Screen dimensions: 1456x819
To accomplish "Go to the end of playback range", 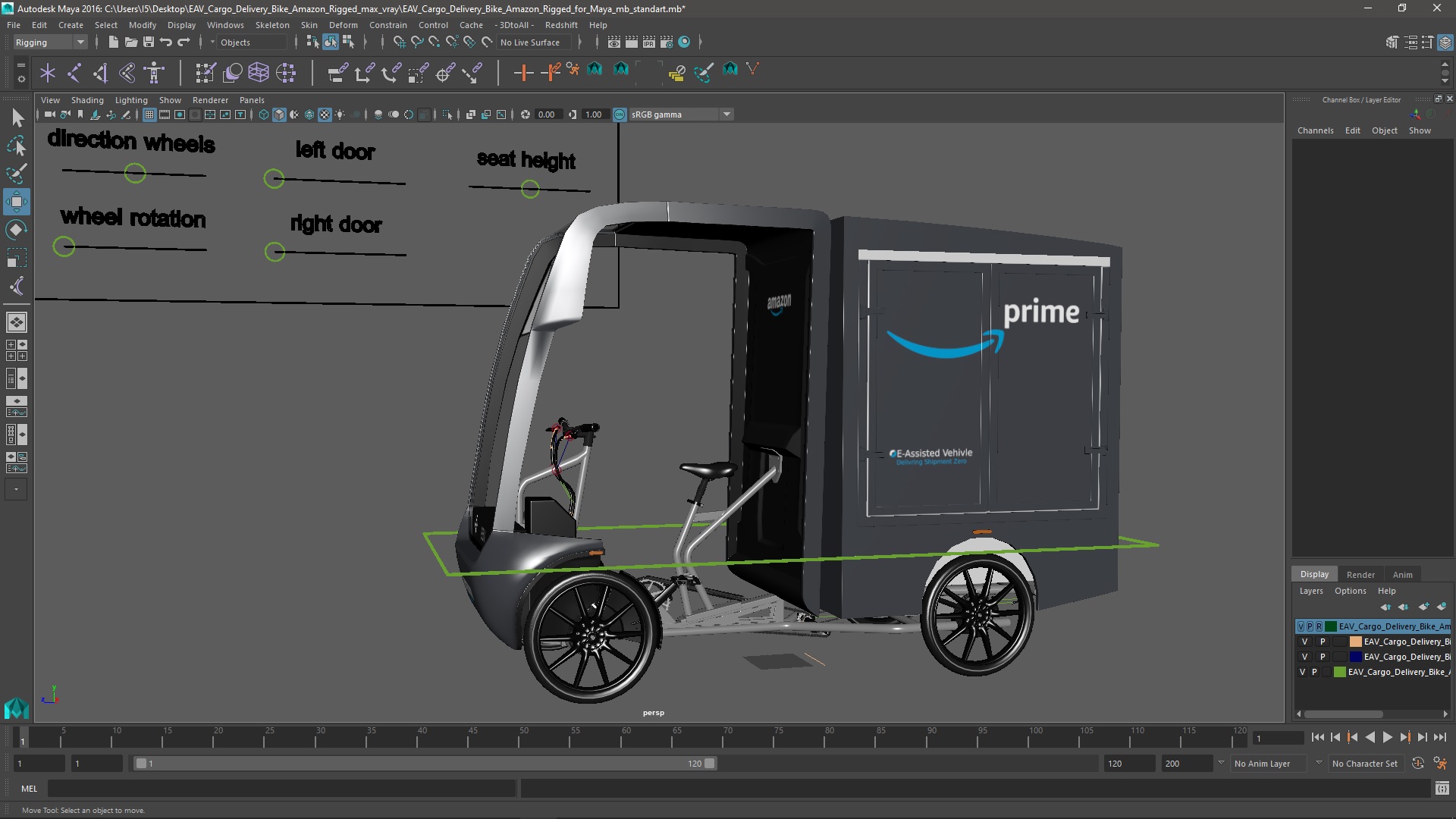I will coord(1439,737).
